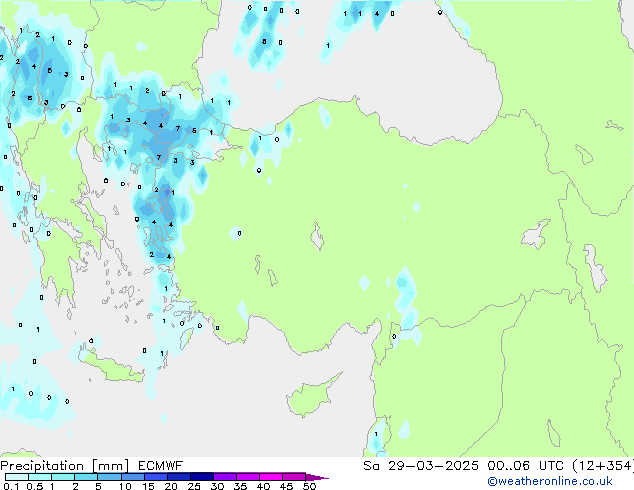Image resolution: width=634 pixels, height=490 pixels.
Task: Click the 1–2 mm legend color swatch
Action: click(63, 477)
